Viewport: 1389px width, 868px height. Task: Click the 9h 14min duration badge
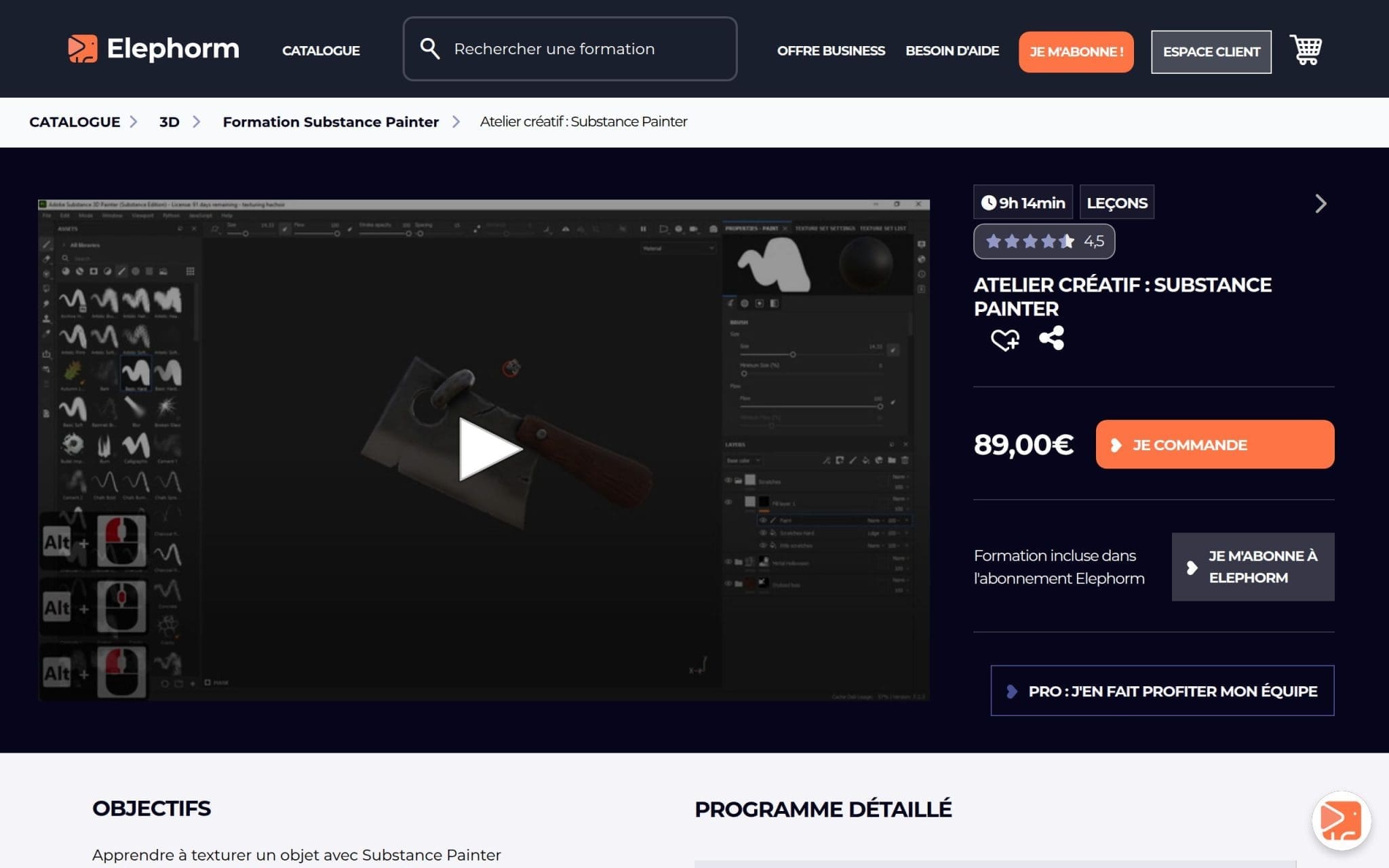coord(1023,202)
